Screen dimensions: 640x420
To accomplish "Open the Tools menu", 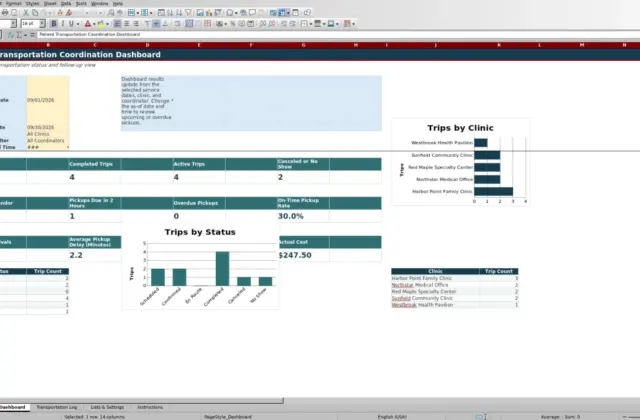I will point(81,3).
